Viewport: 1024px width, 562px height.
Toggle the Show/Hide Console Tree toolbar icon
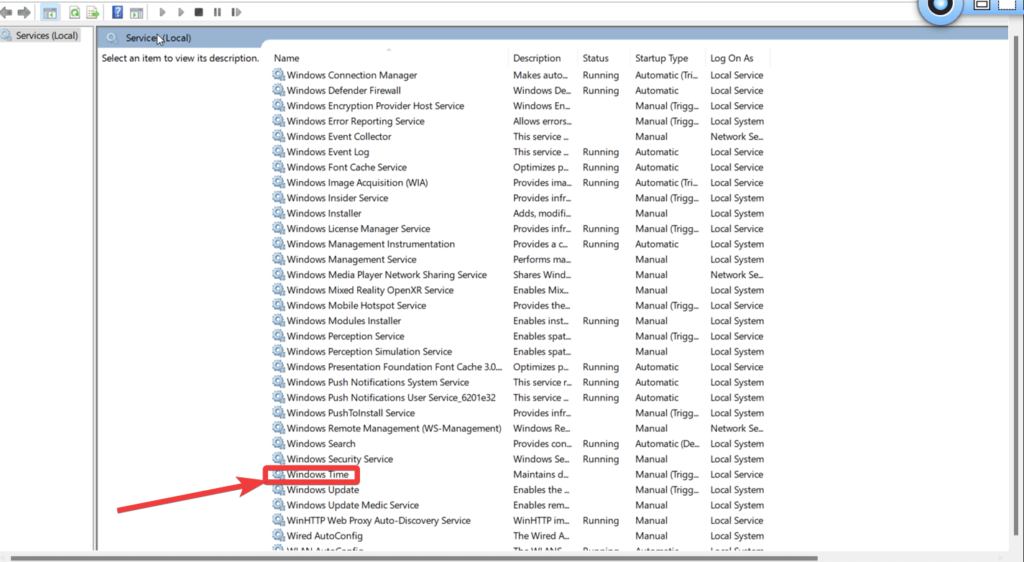pos(50,12)
